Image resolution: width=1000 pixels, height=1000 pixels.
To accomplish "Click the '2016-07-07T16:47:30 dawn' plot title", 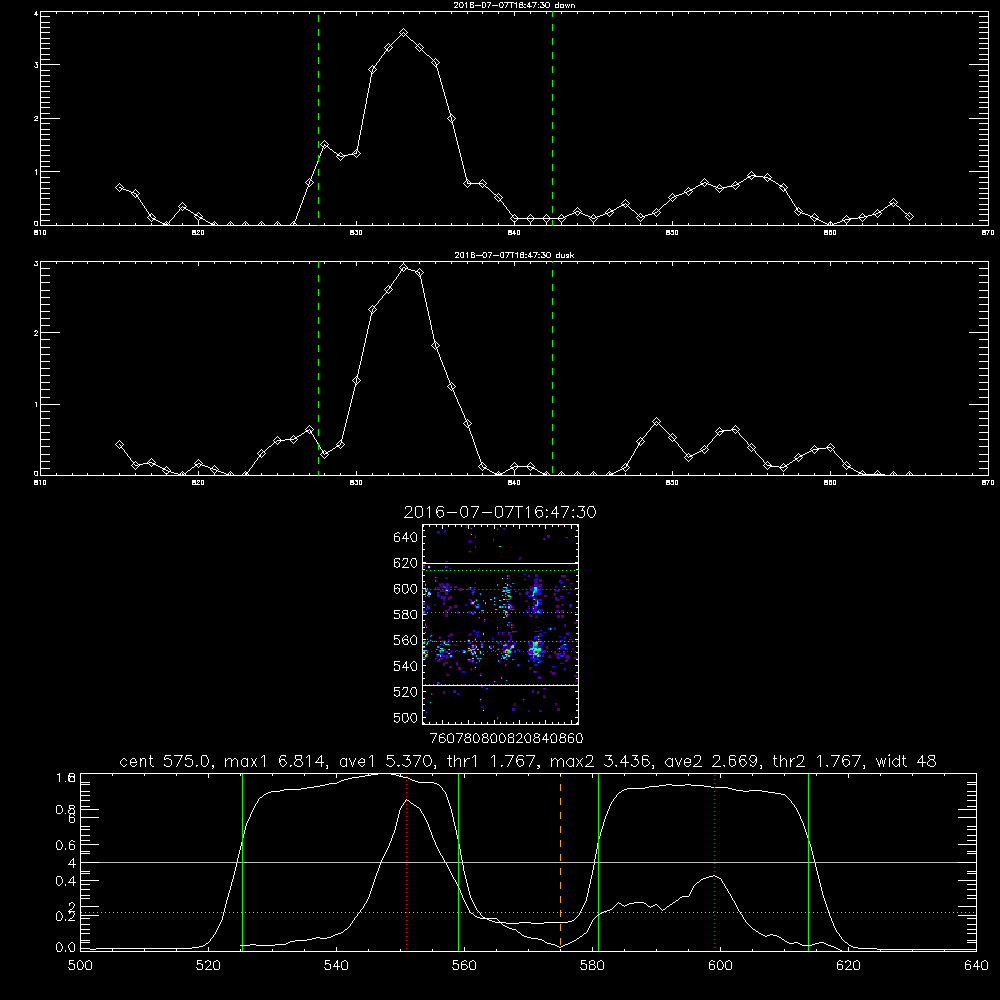I will point(514,5).
